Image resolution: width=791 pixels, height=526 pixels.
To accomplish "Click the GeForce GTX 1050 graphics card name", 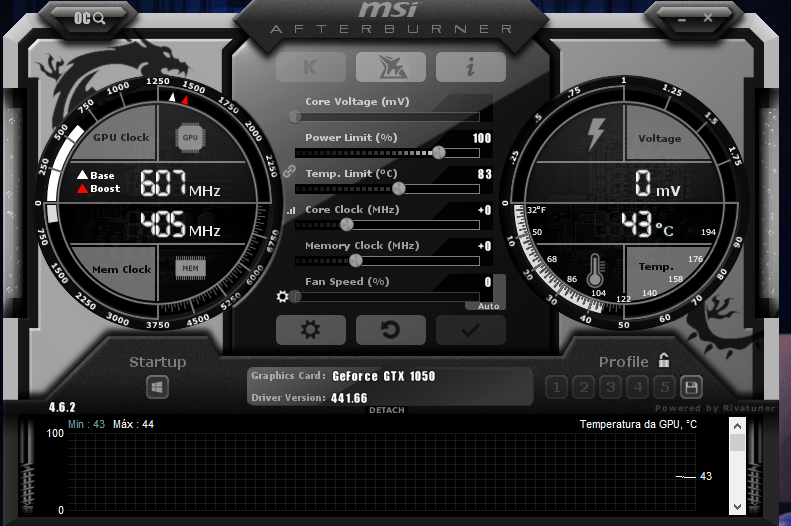I will (383, 376).
